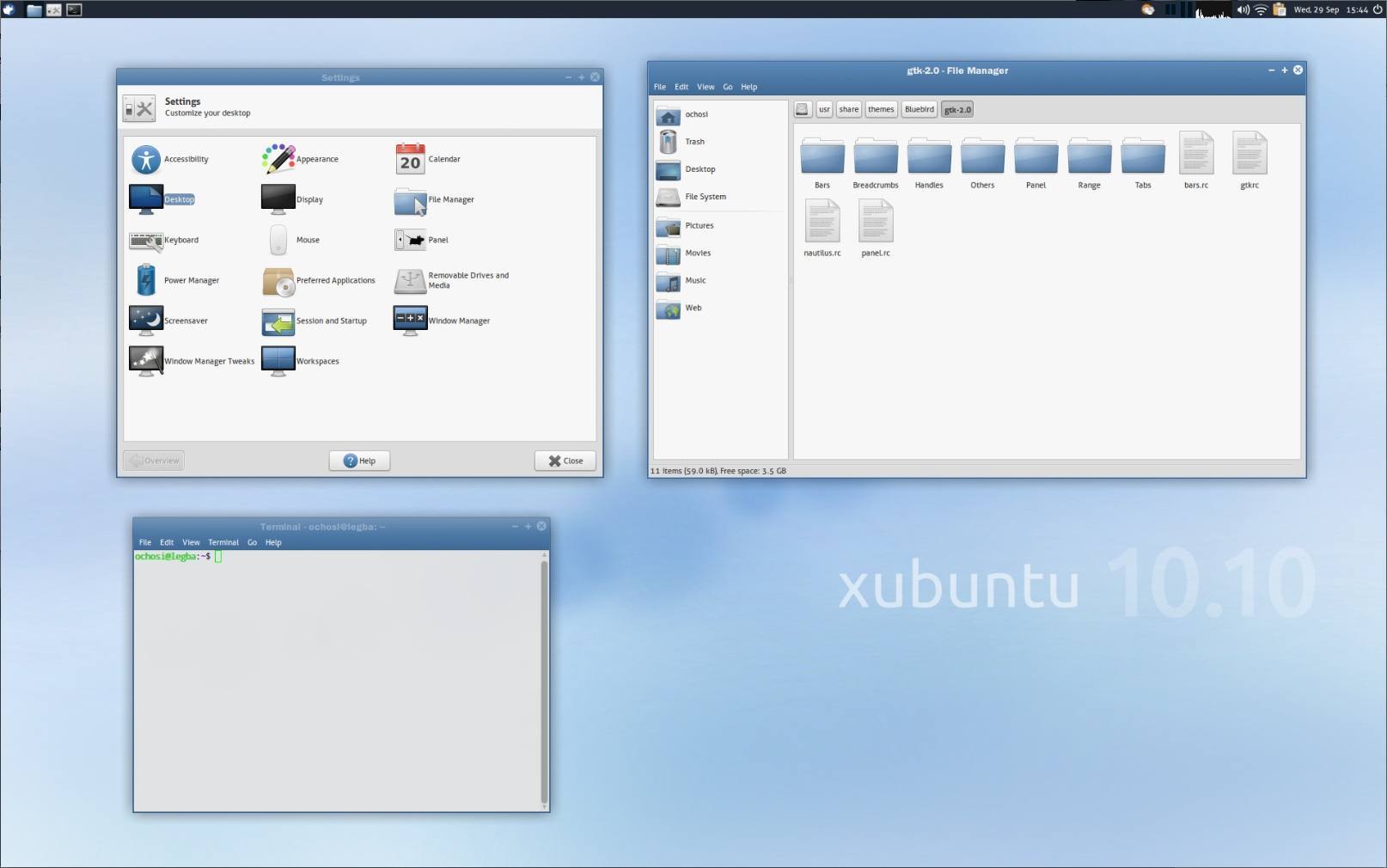Open the Go menu in the file manager
The image size is (1387, 868).
pyautogui.click(x=727, y=86)
